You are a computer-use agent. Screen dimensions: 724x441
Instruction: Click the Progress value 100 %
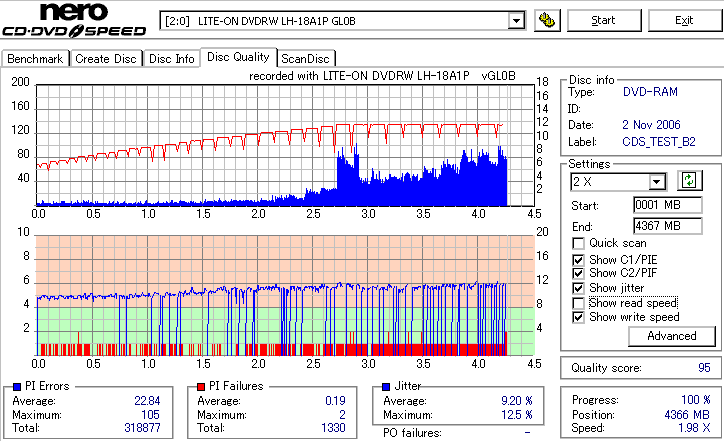pyautogui.click(x=696, y=400)
